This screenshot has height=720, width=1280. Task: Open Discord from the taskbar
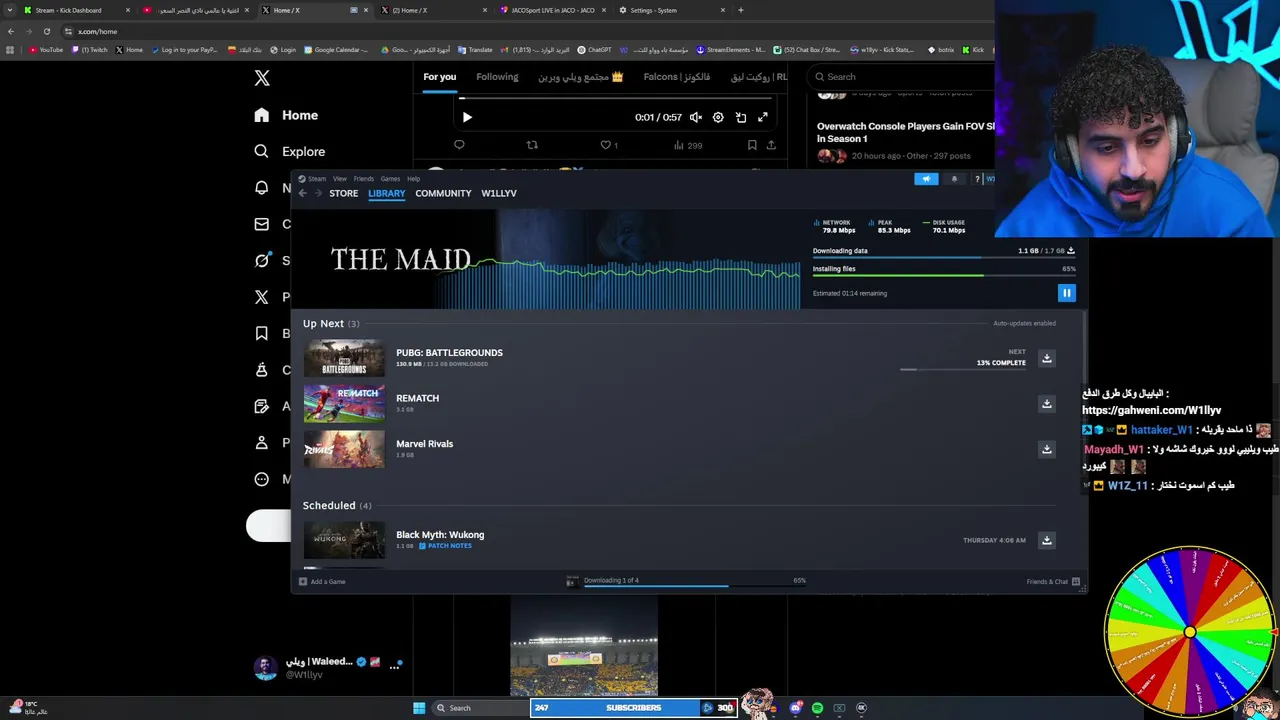[x=795, y=708]
